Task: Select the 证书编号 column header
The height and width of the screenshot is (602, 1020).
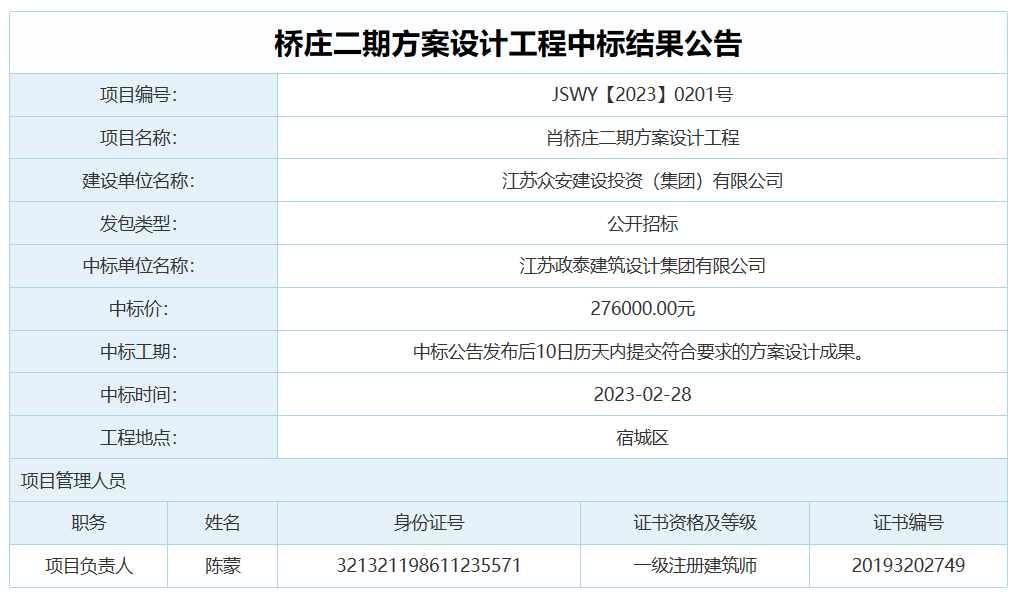Action: coord(908,523)
